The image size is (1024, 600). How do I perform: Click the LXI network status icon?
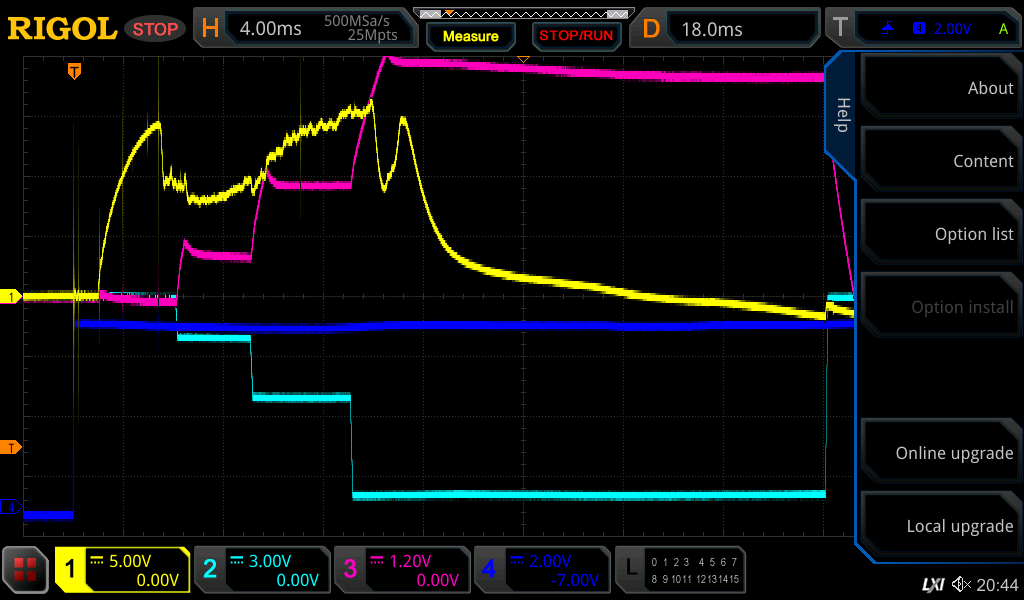point(932,584)
